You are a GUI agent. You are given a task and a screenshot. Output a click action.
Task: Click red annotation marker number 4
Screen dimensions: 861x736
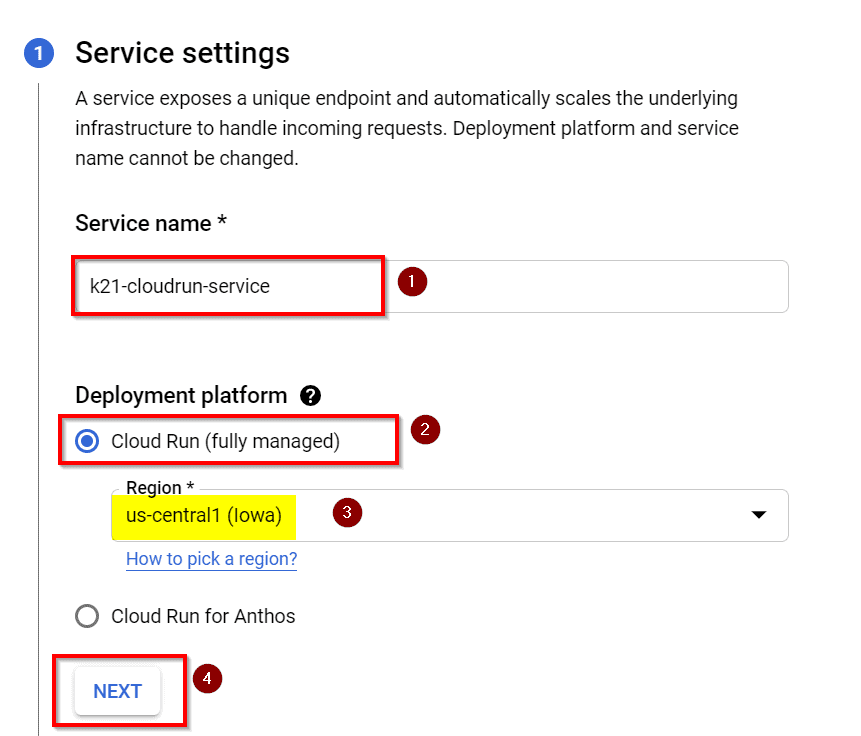pos(207,679)
